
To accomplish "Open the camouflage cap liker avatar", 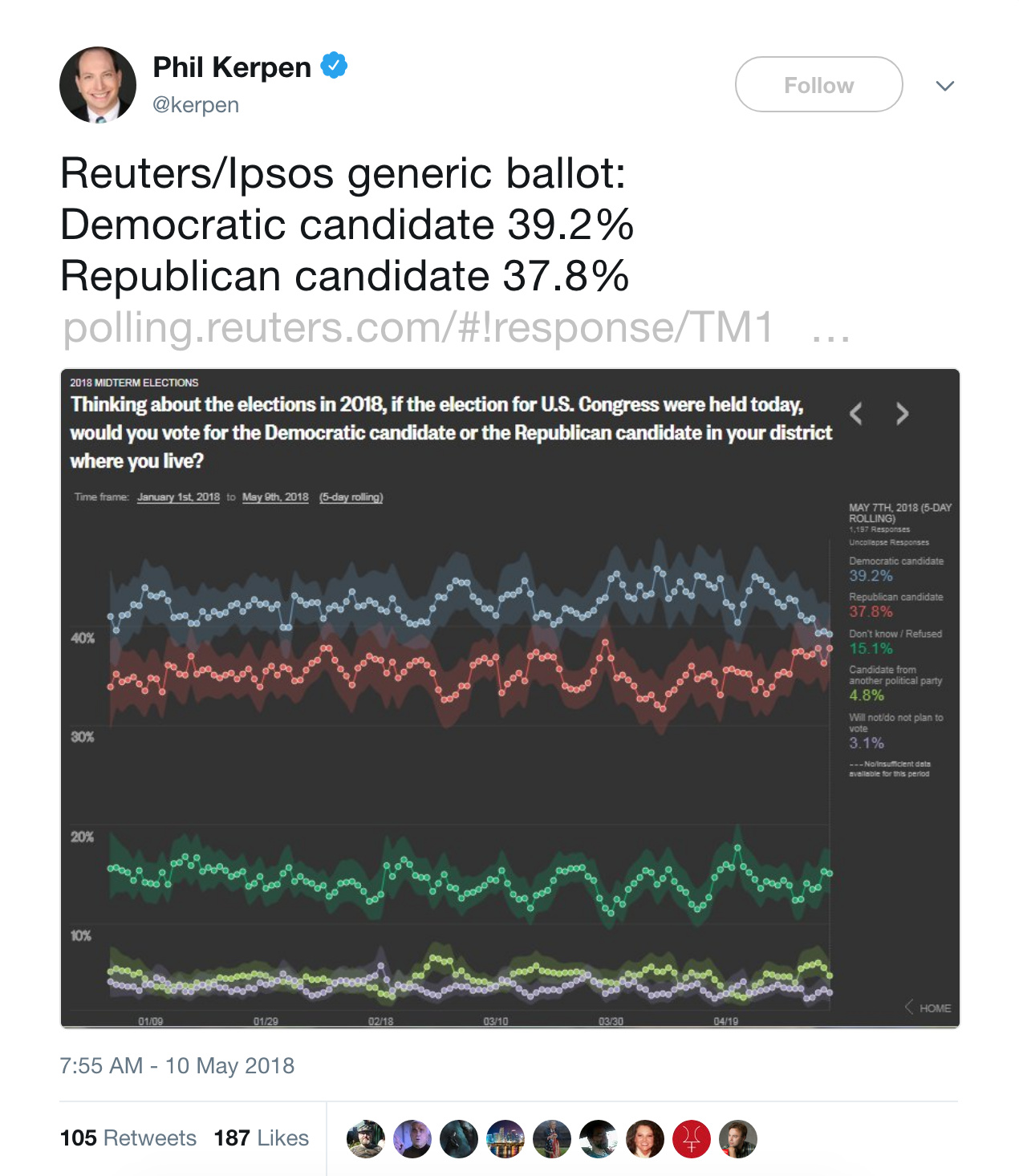I will (x=366, y=1139).
